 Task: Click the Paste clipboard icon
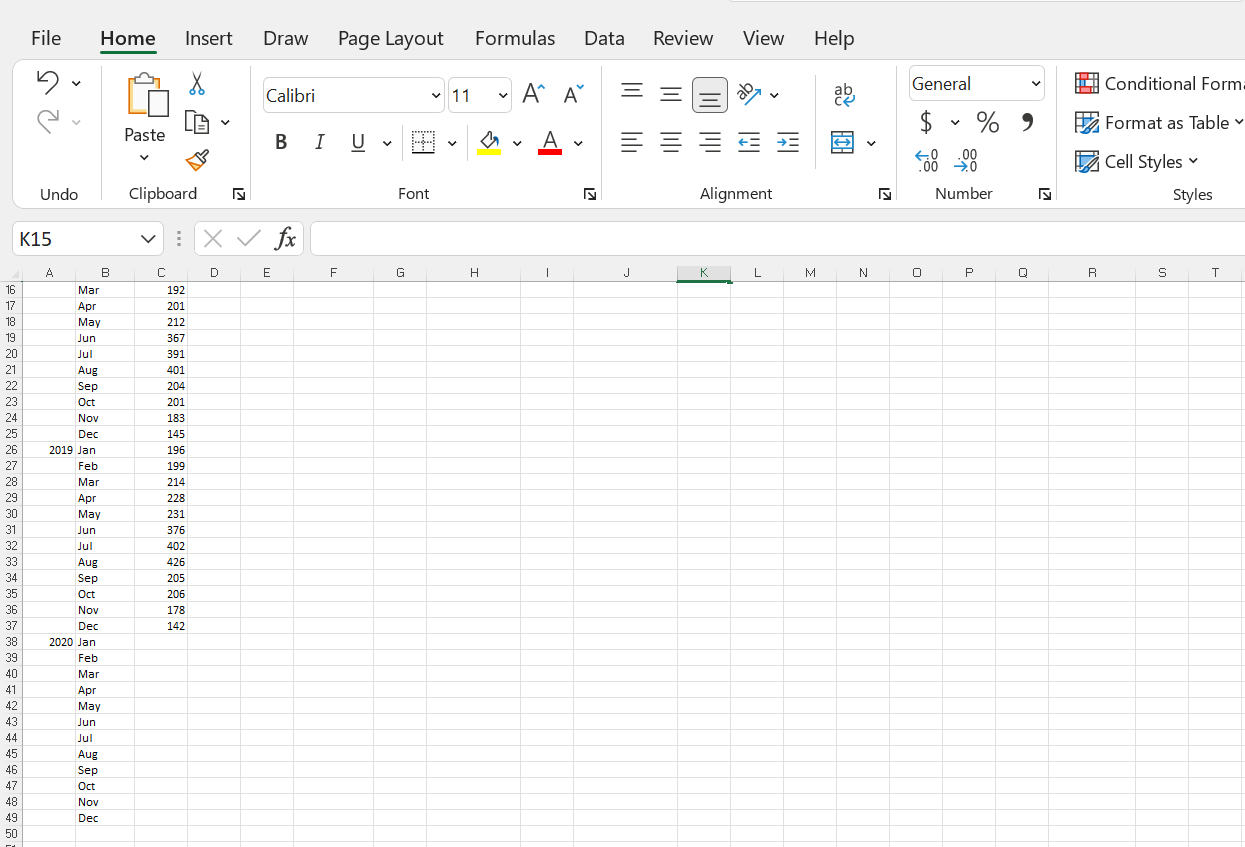[146, 96]
